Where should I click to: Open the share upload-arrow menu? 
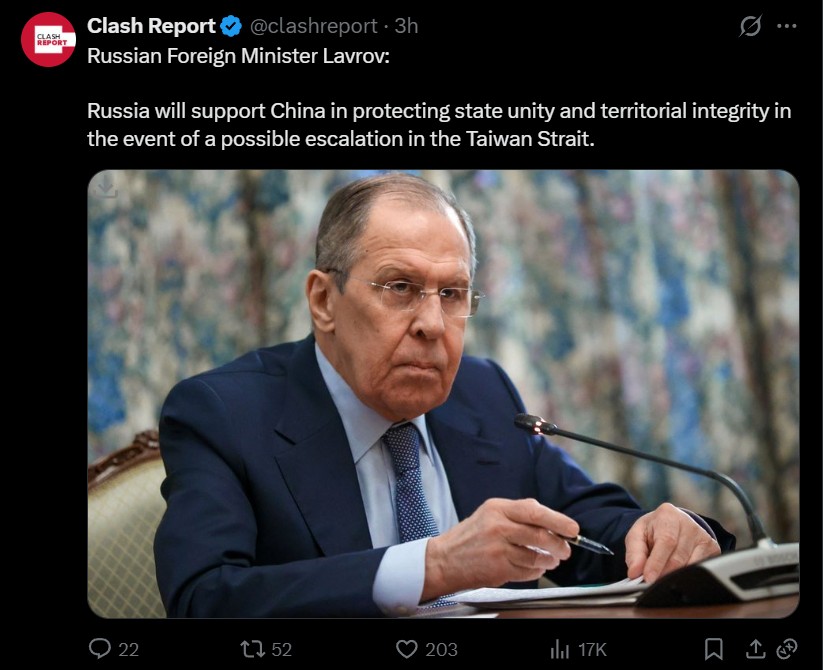(x=755, y=649)
